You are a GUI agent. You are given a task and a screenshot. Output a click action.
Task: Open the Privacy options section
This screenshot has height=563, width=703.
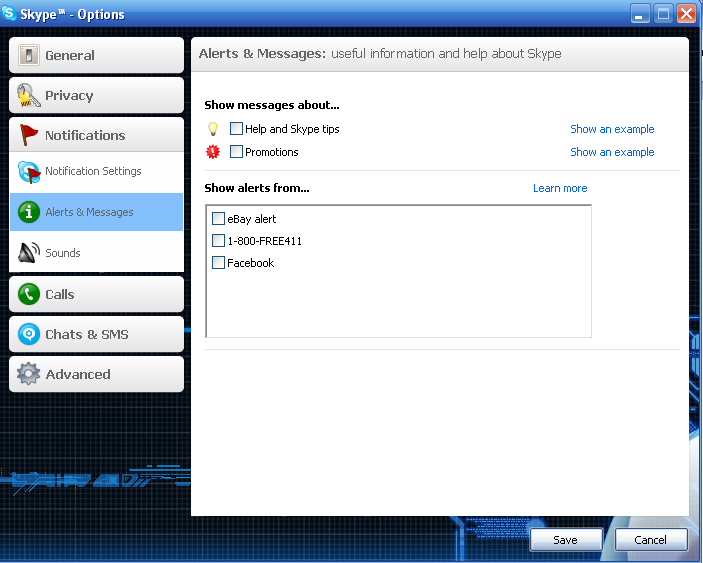(x=96, y=95)
